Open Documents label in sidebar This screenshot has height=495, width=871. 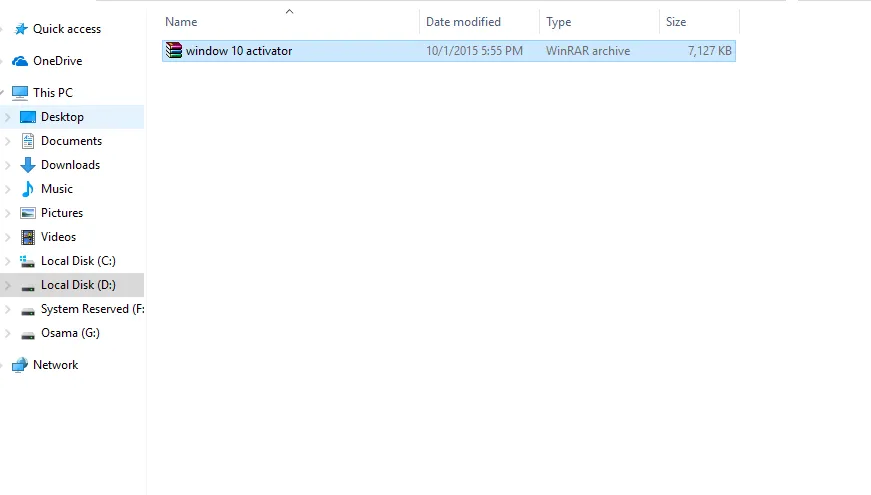click(x=72, y=141)
